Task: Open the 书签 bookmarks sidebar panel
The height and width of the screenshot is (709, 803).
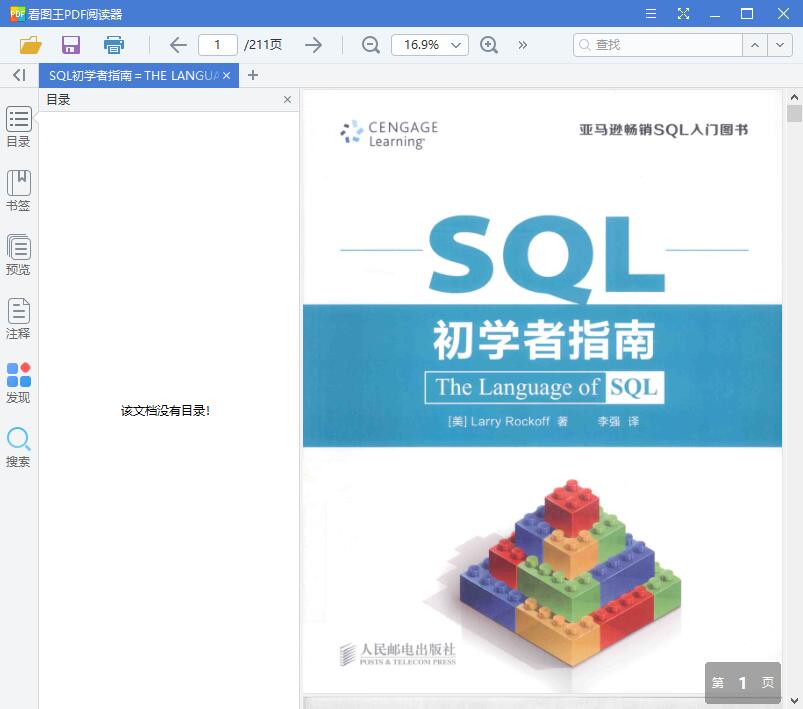Action: [x=18, y=191]
